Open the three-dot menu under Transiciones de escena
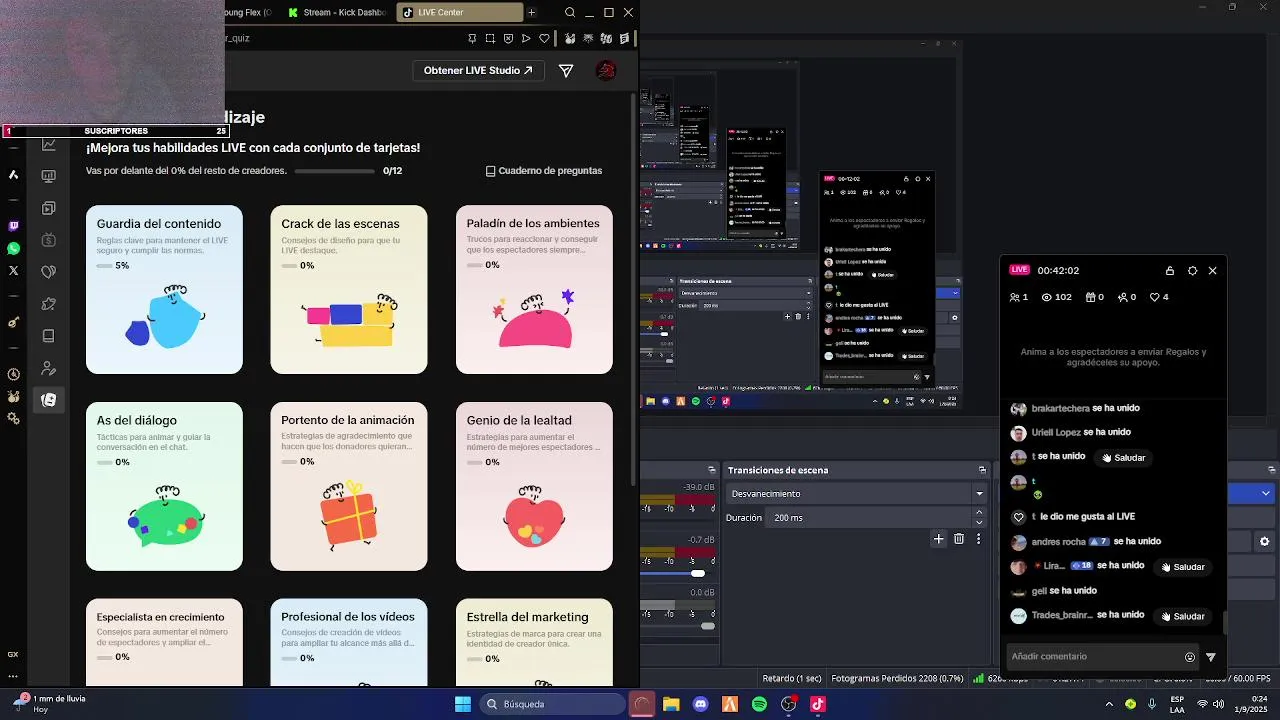Screen dimensions: 1280x720 point(978,539)
